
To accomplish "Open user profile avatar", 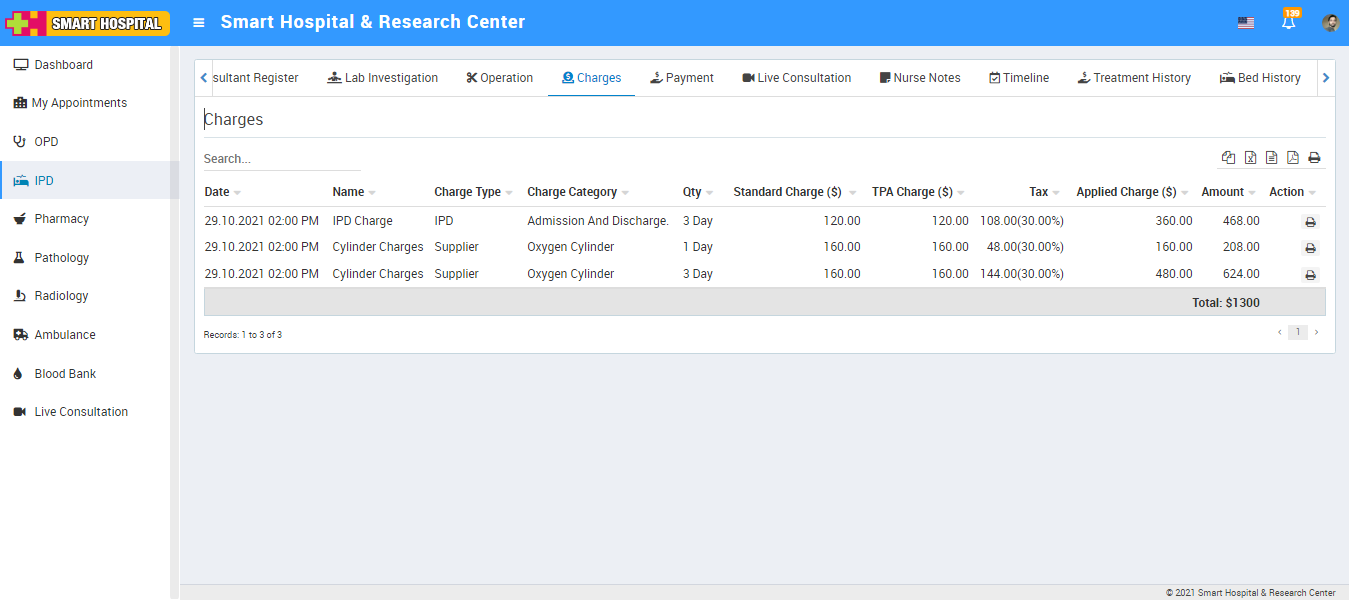I will [x=1330, y=23].
